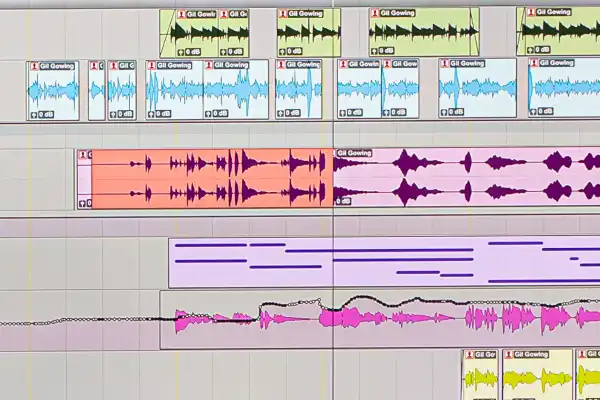Select lowest long note at MIDI clip bottom
Viewport: 600px width, 400px height.
[x=544, y=281]
